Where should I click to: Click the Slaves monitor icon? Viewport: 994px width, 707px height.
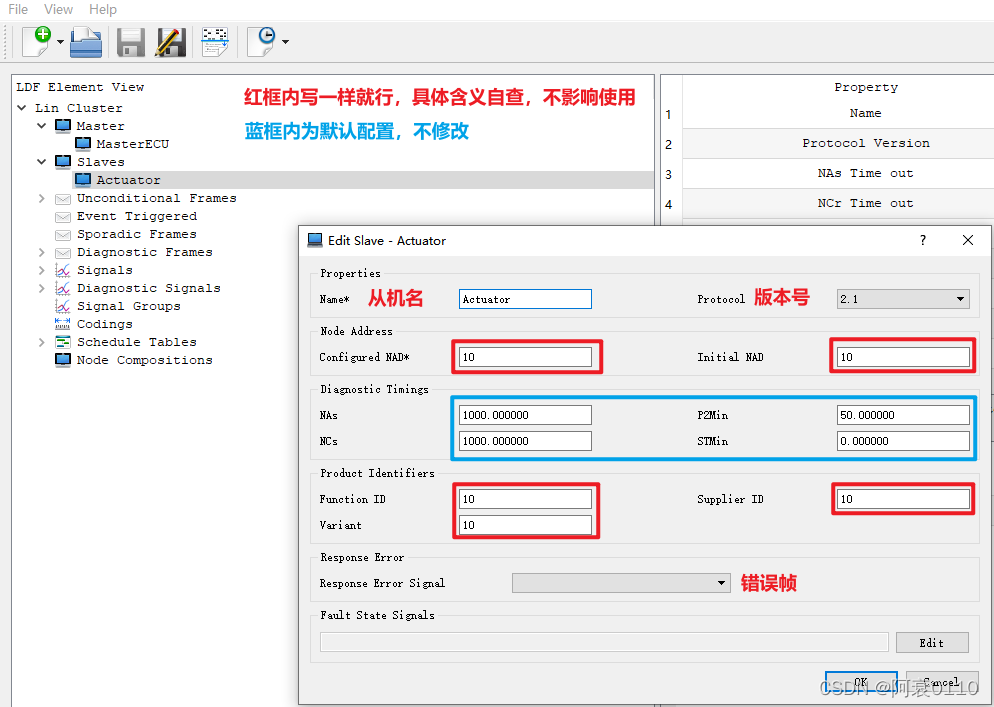pyautogui.click(x=63, y=162)
